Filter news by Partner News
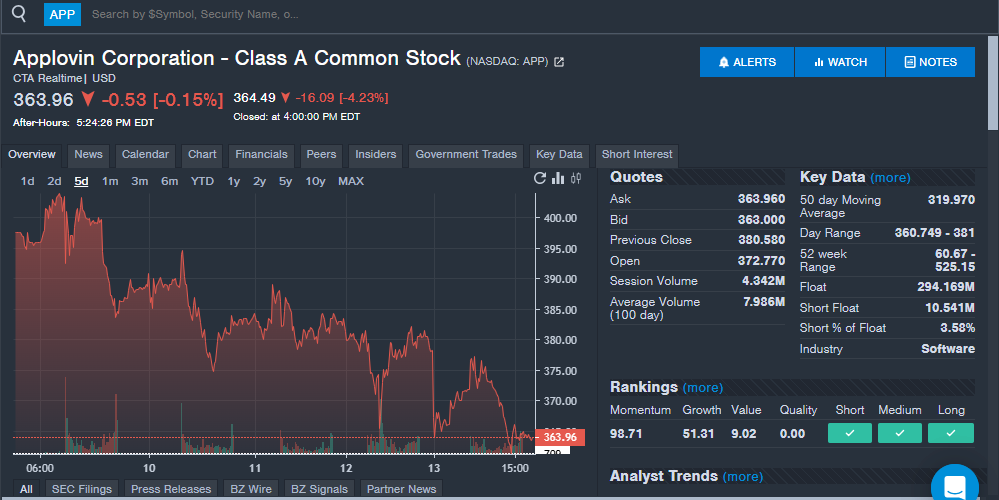The height and width of the screenshot is (500, 999). click(401, 489)
